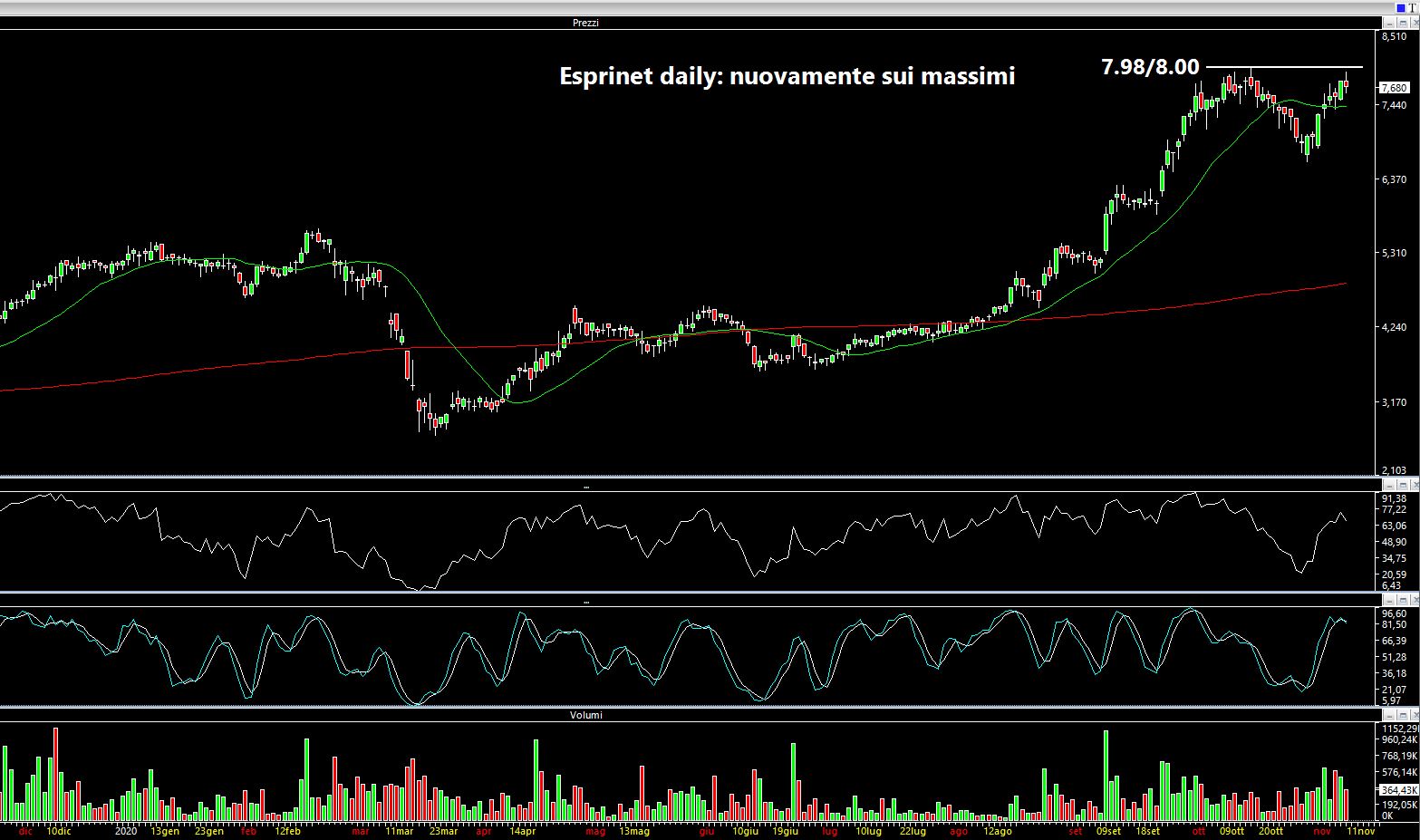1420x840 pixels.
Task: Click the blue square color icon
Action: point(1401,8)
